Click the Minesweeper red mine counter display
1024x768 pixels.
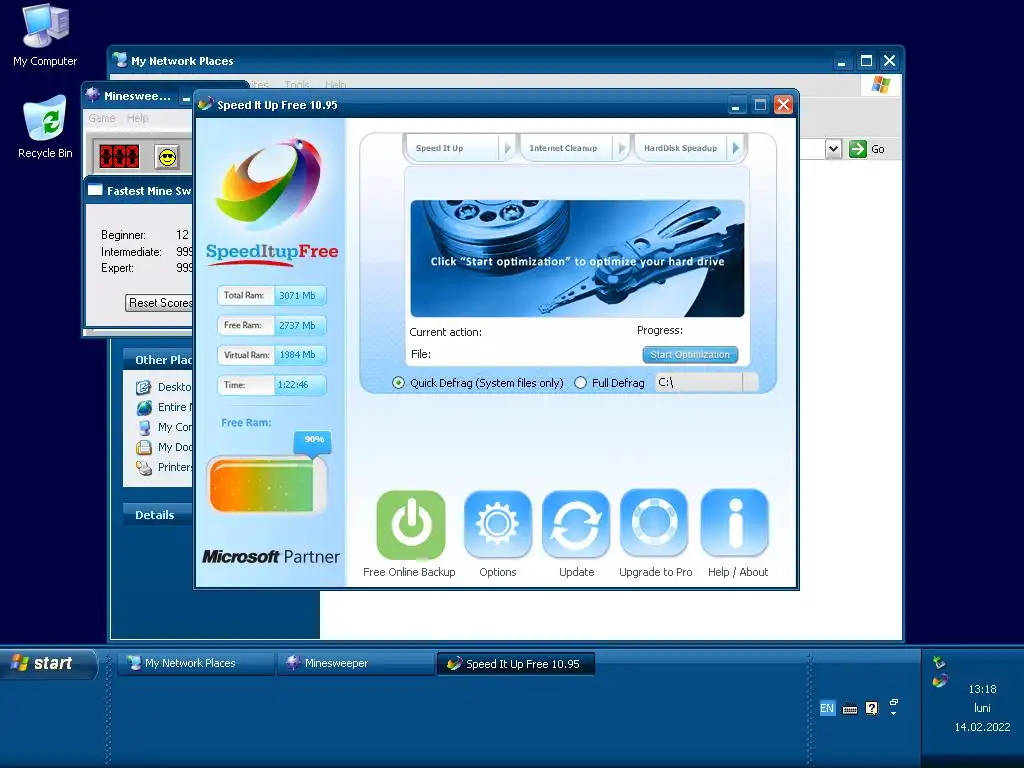(x=119, y=157)
